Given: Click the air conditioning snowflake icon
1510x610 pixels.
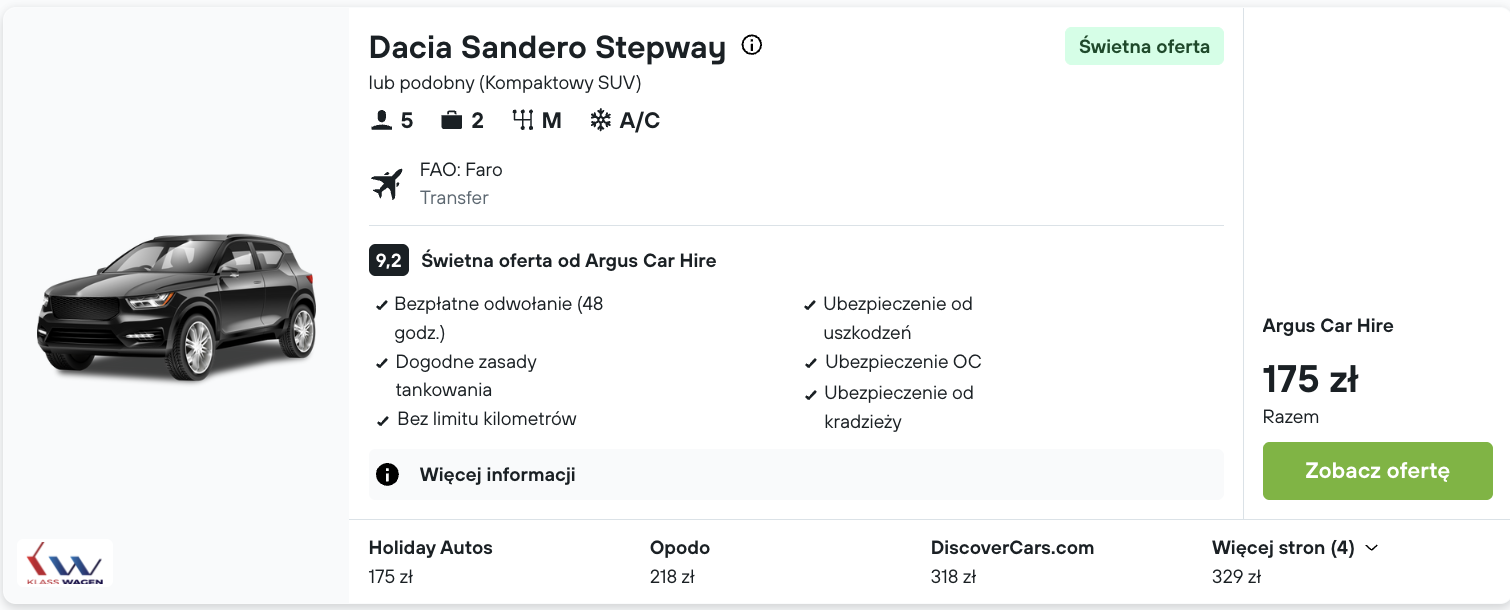Looking at the screenshot, I should (601, 121).
